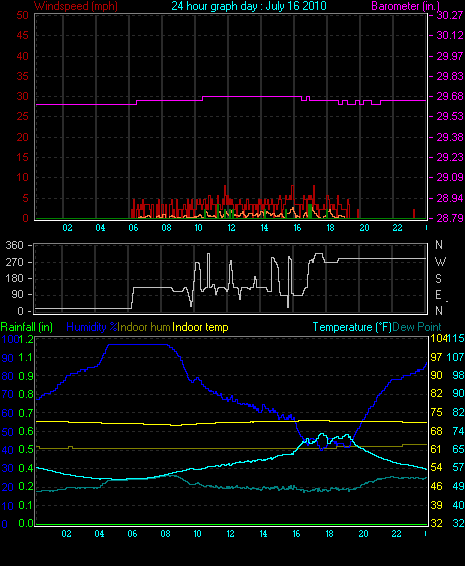Image resolution: width=465 pixels, height=566 pixels.
Task: Click the yellow 104 indoor temp value
Action: point(438,339)
